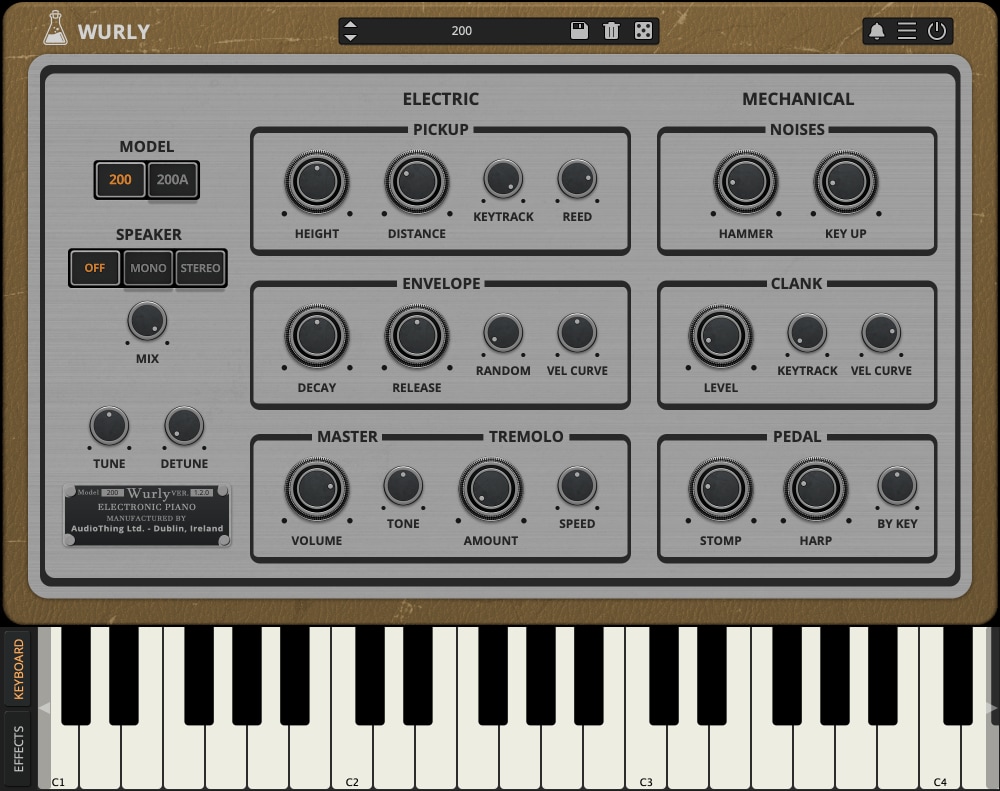This screenshot has width=1000, height=791.
Task: Click the REED knob
Action: [577, 179]
